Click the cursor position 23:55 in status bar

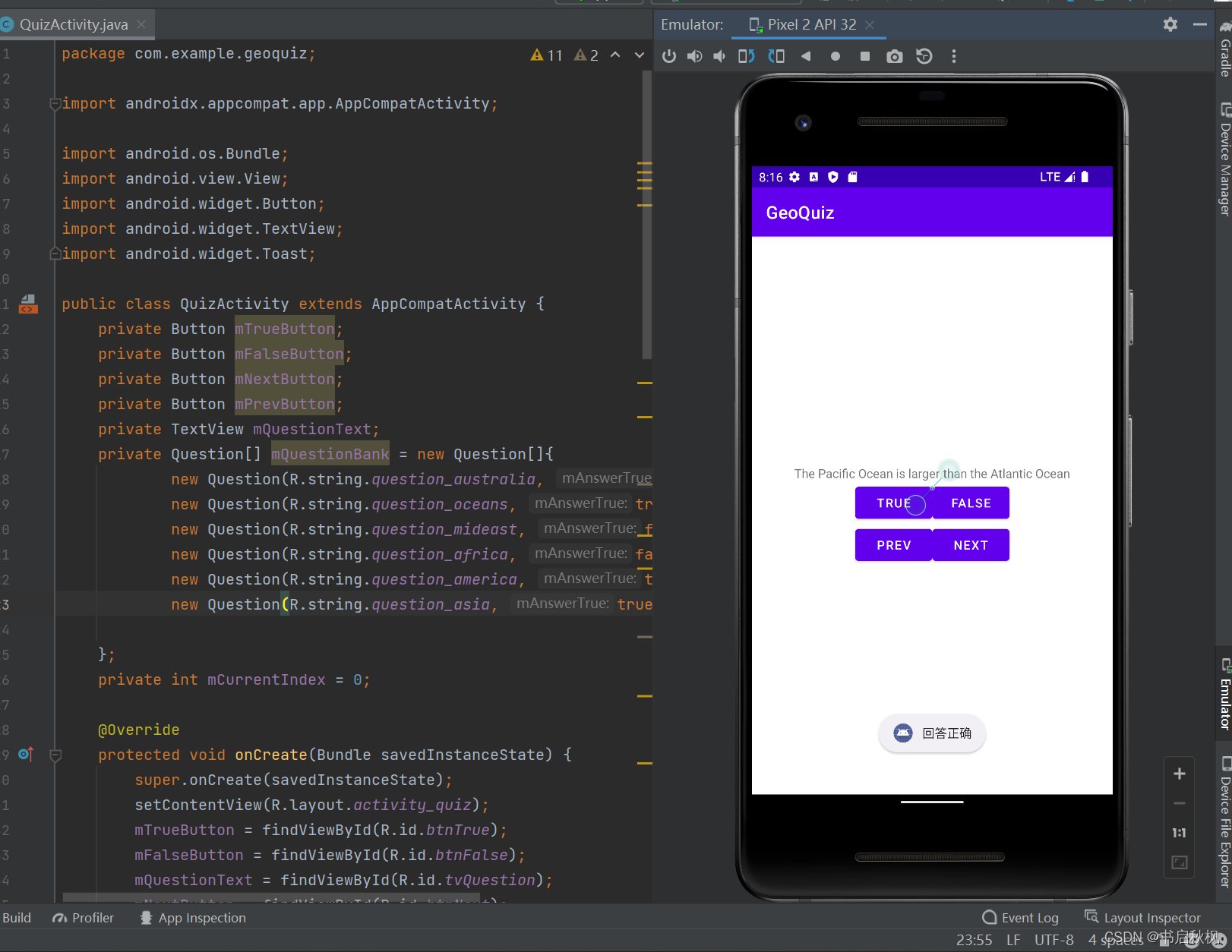click(974, 940)
